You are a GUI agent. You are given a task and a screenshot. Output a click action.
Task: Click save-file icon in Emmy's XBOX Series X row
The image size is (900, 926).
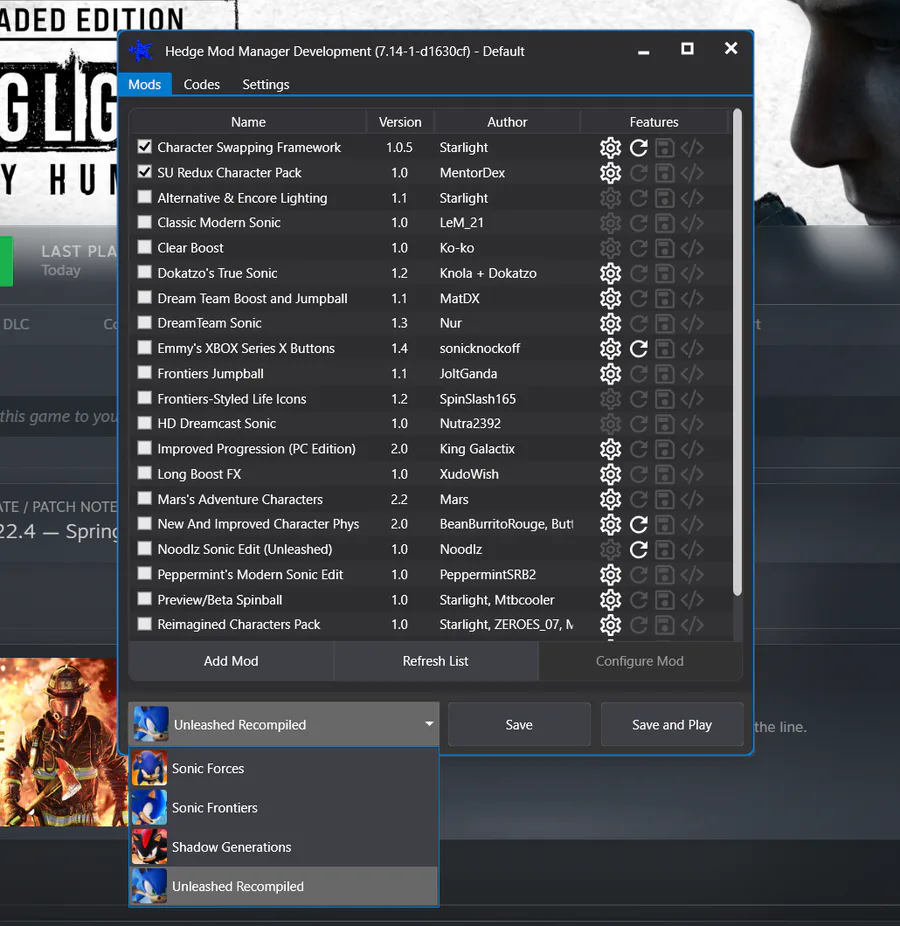pyautogui.click(x=665, y=349)
